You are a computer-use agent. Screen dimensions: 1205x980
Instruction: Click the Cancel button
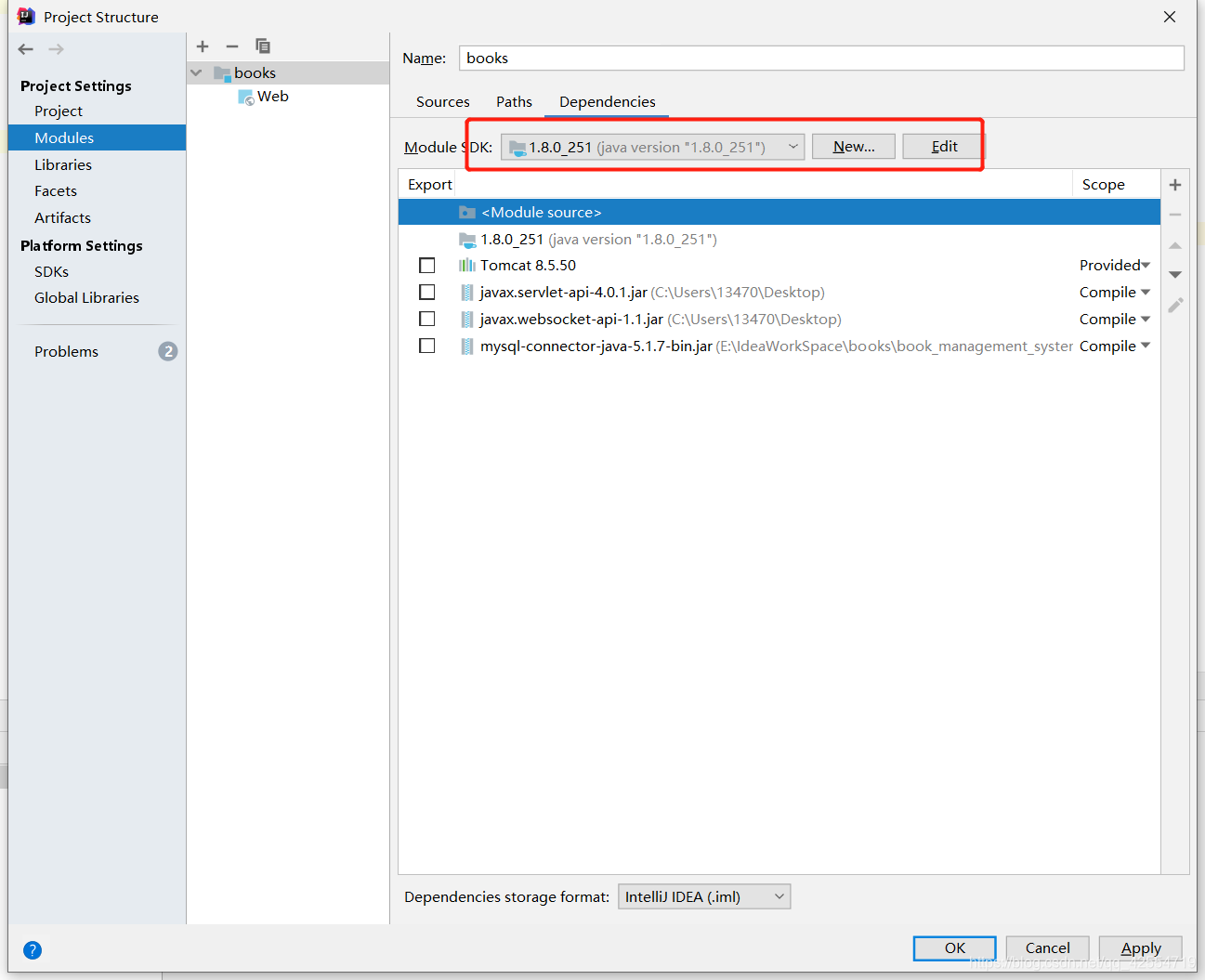pyautogui.click(x=1048, y=948)
